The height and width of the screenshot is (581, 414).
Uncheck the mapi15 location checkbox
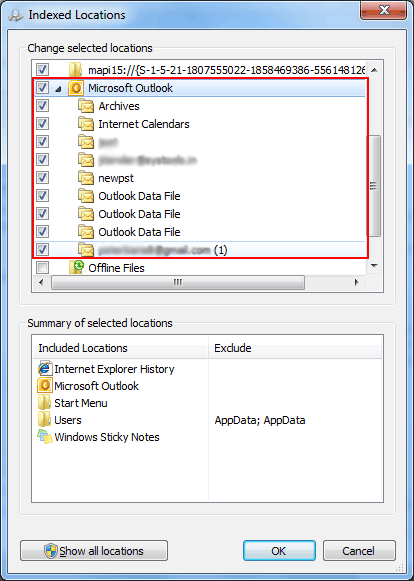pos(42,70)
